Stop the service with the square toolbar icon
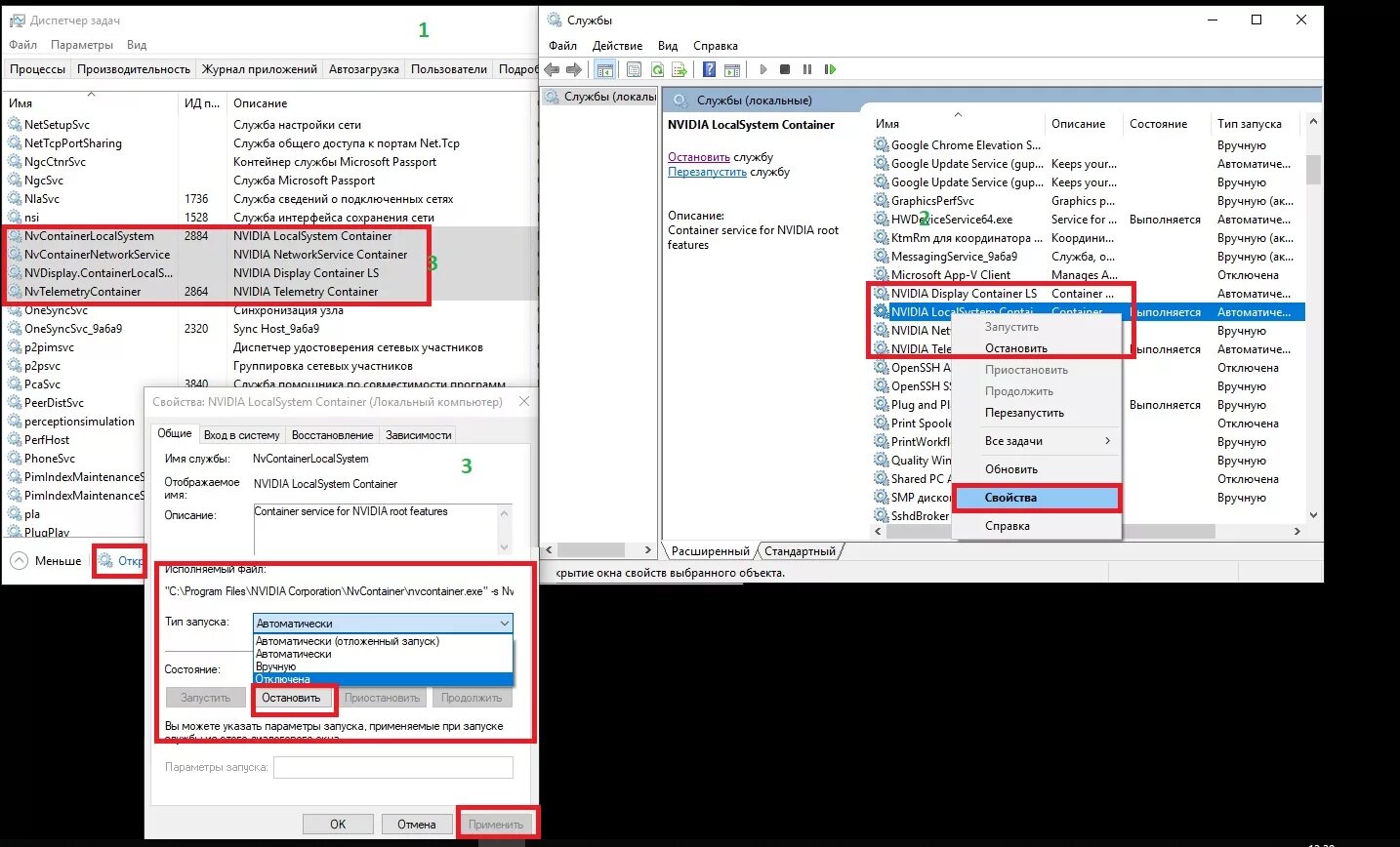This screenshot has height=847, width=1400. pos(785,69)
